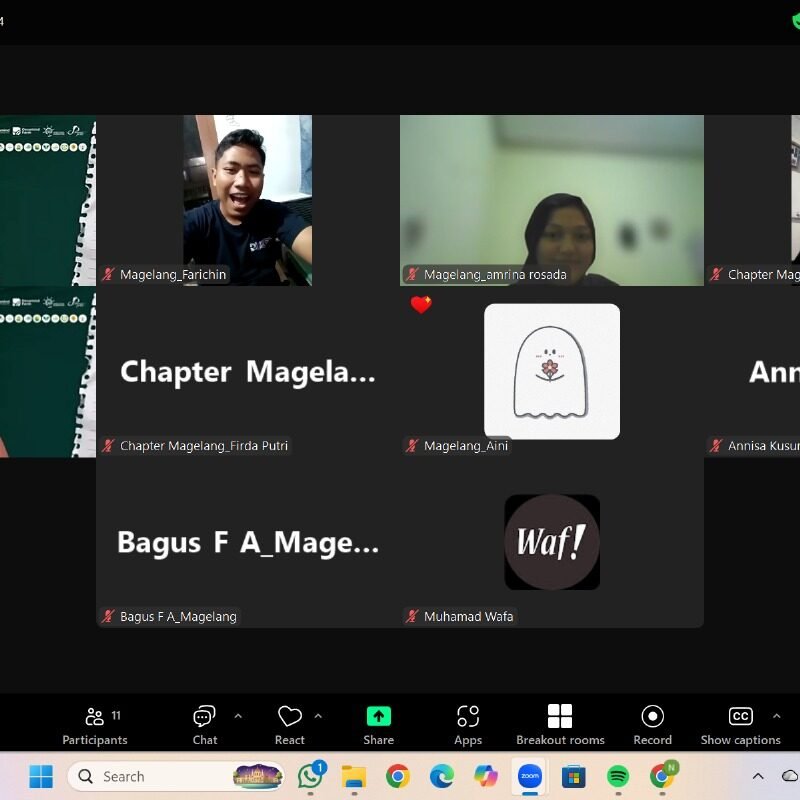Select Magelang_Farichin video tile
This screenshot has height=800, width=800.
(x=247, y=200)
